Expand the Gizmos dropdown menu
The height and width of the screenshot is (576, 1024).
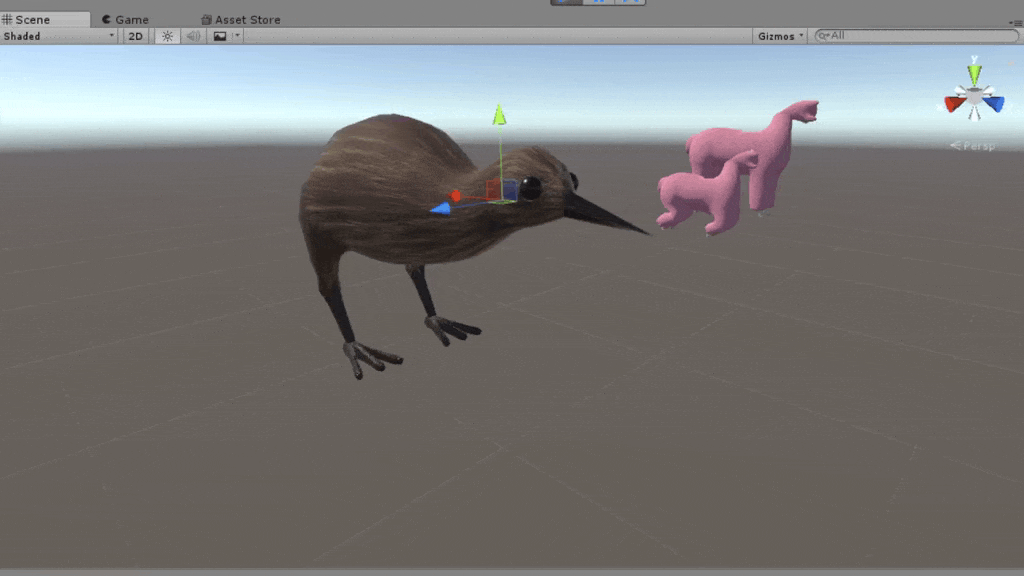(781, 36)
